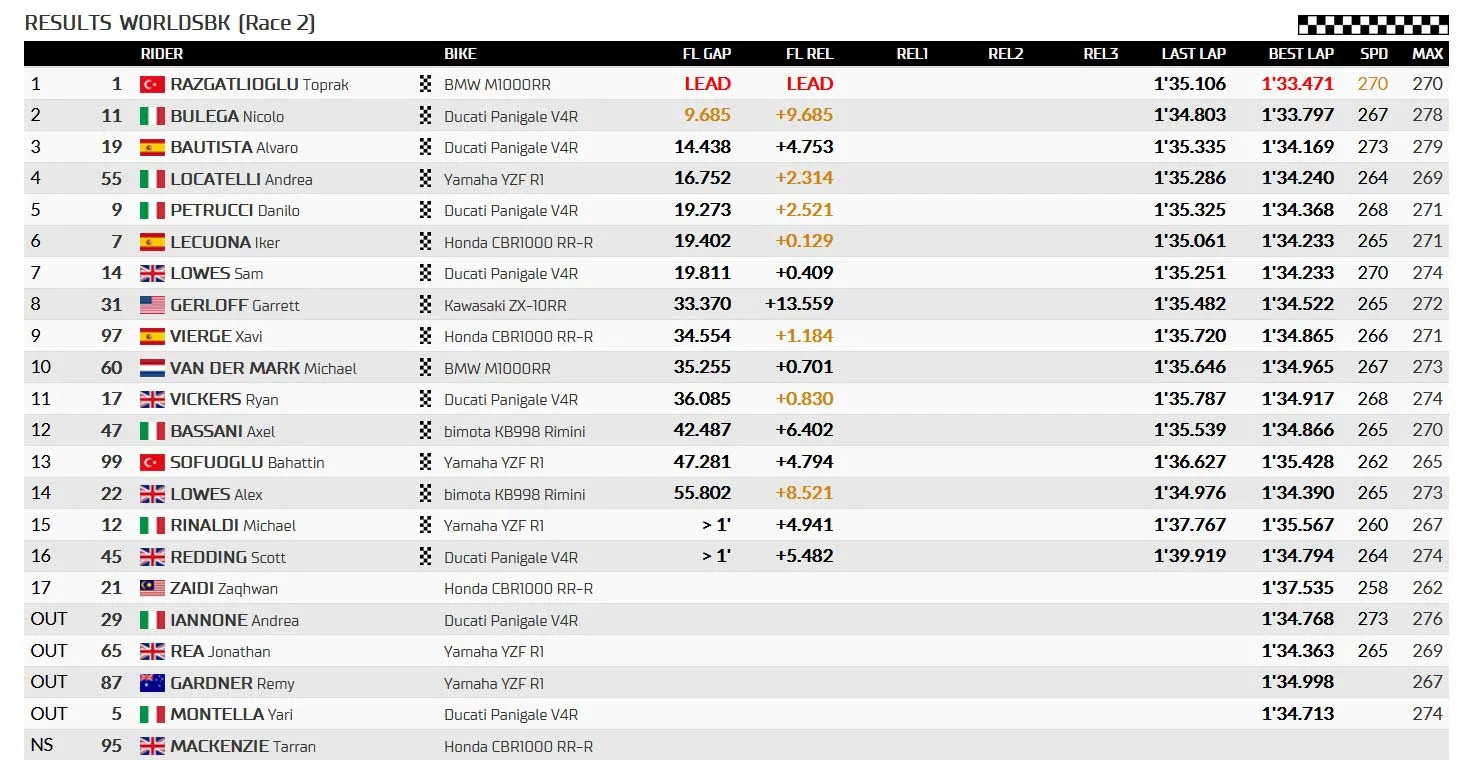The image size is (1465, 769).
Task: Click Gerloff's FL REL value +13.559
Action: pyautogui.click(x=799, y=305)
